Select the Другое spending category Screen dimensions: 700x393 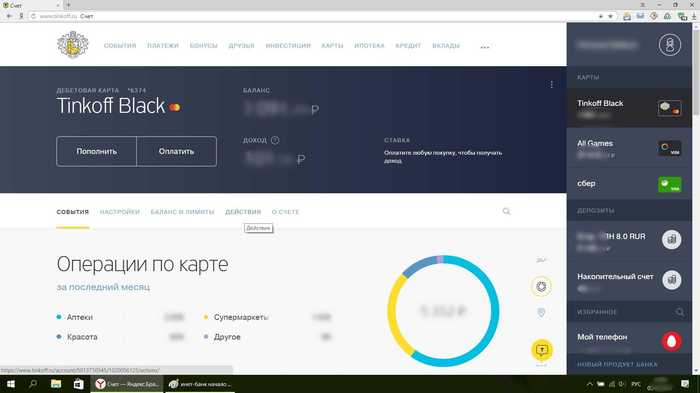click(227, 337)
